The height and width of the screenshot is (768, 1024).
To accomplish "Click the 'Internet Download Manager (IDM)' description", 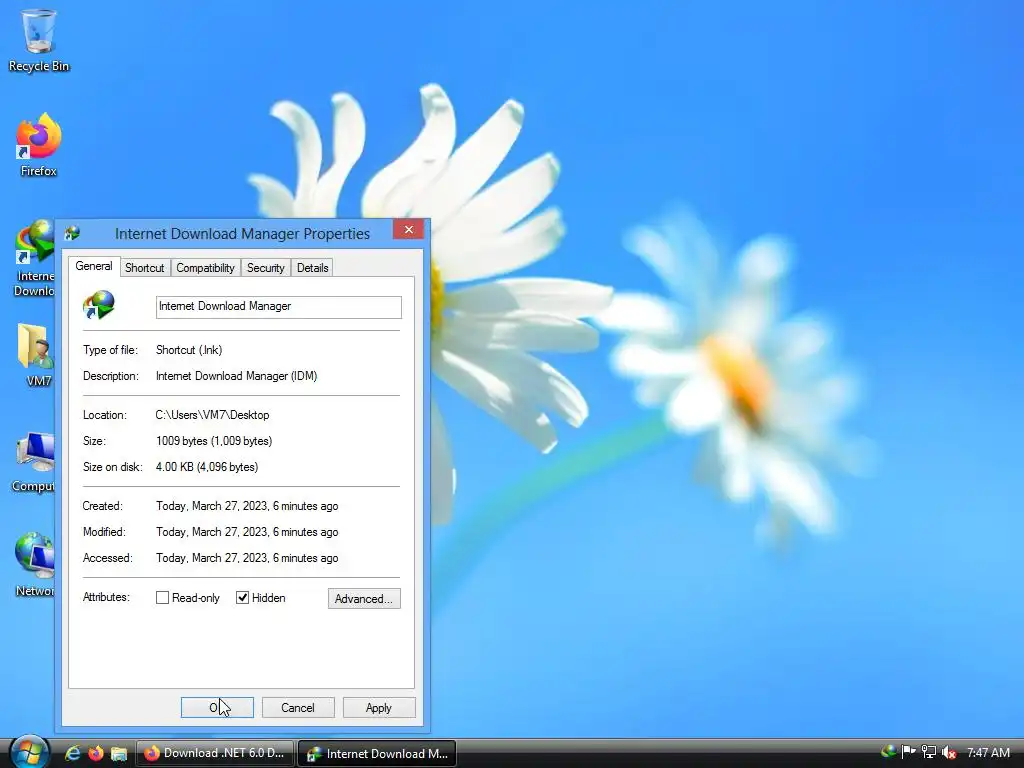I will tap(236, 376).
